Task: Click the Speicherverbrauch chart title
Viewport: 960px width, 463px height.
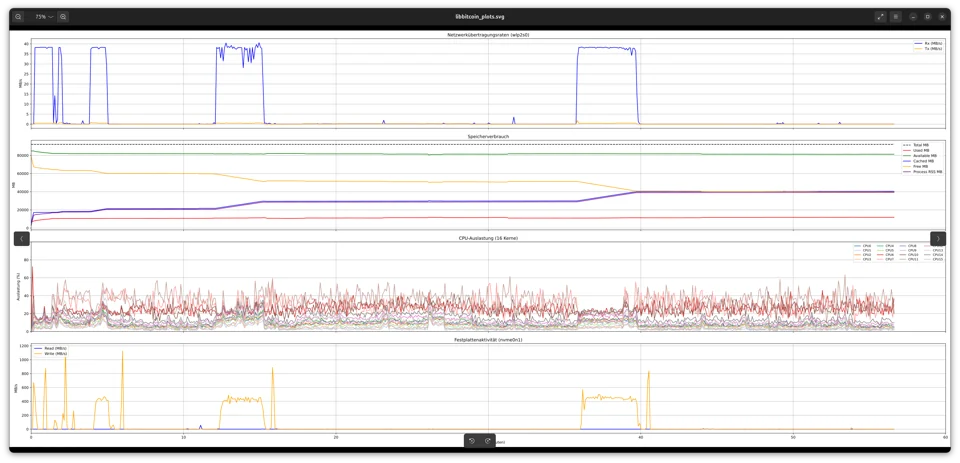Action: (x=488, y=137)
